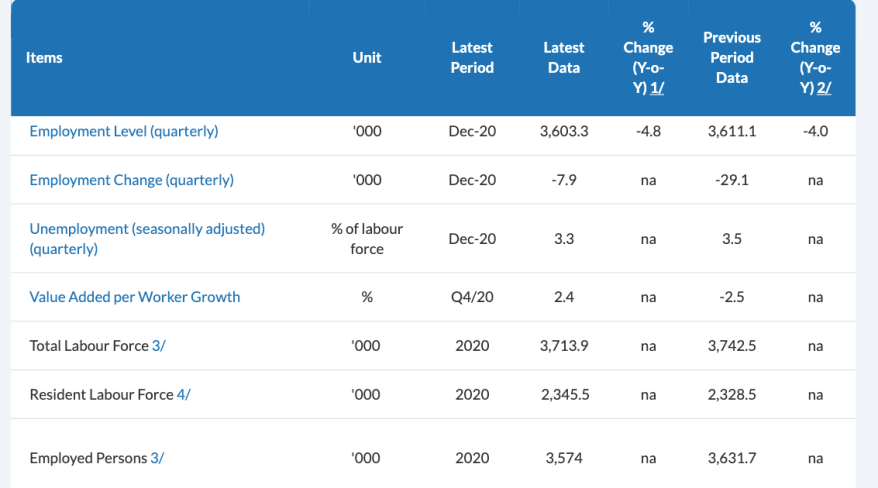Open the Employment Level (quarterly) link

pyautogui.click(x=123, y=131)
